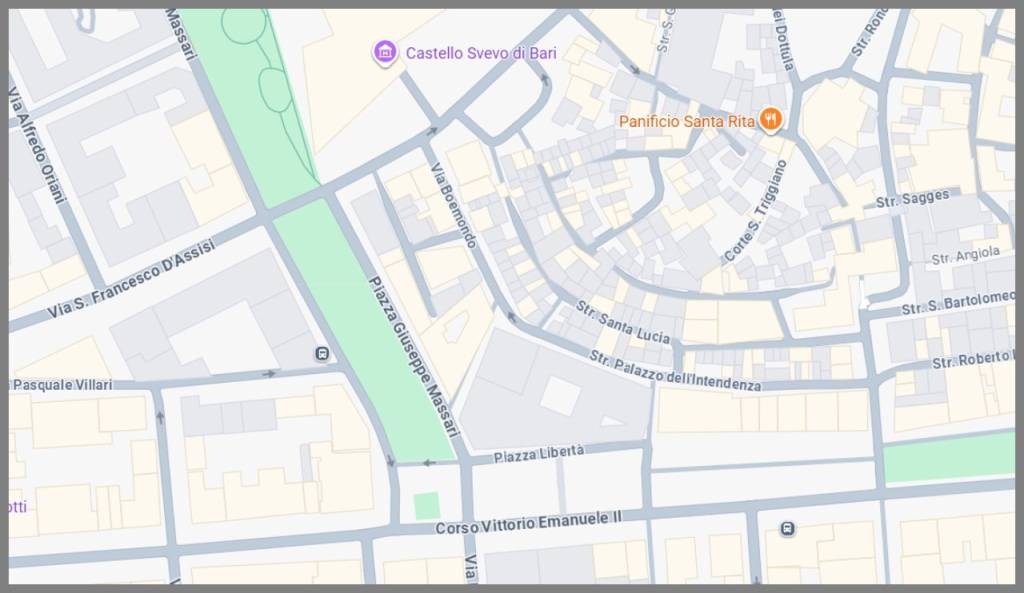
Task: Click the Piazza Libertà label
Action: [538, 453]
